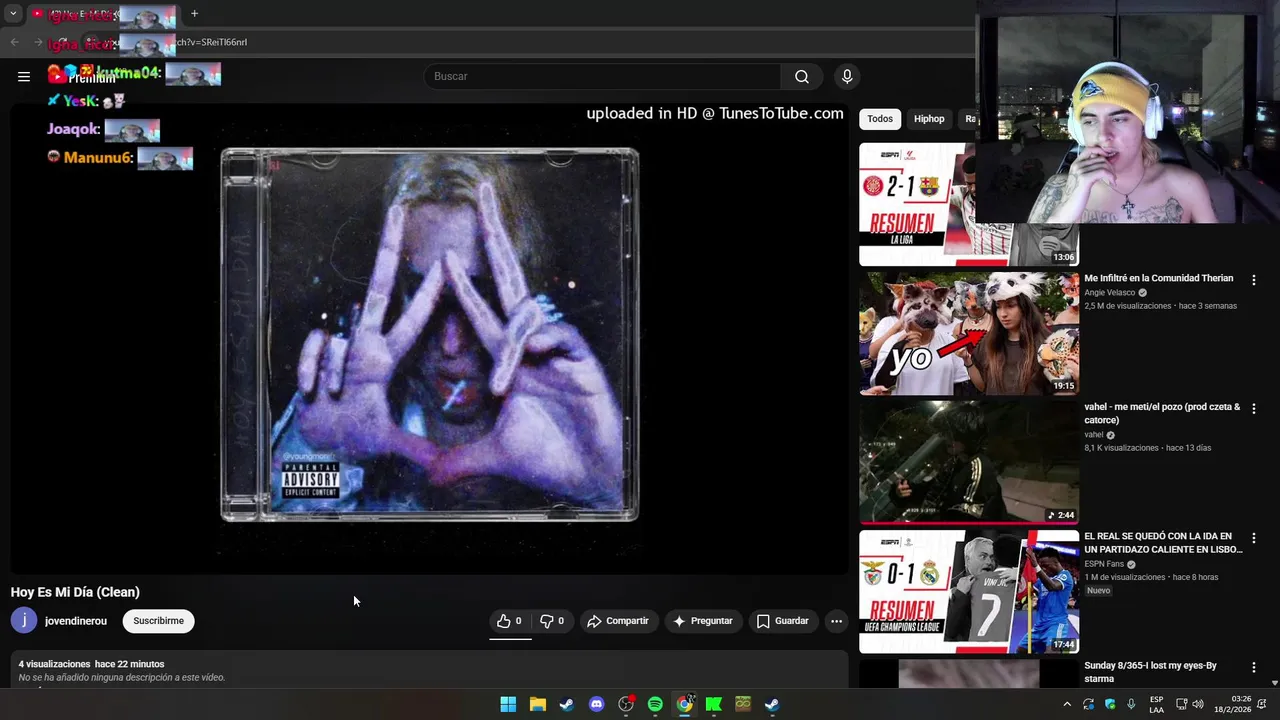Click the tray microphone icon
1280x720 pixels.
pyautogui.click(x=1131, y=704)
